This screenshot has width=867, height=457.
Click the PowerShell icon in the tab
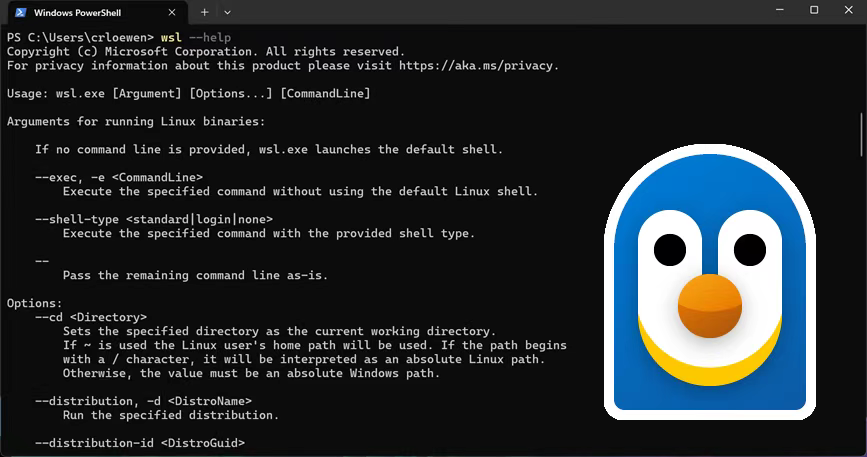pyautogui.click(x=20, y=12)
